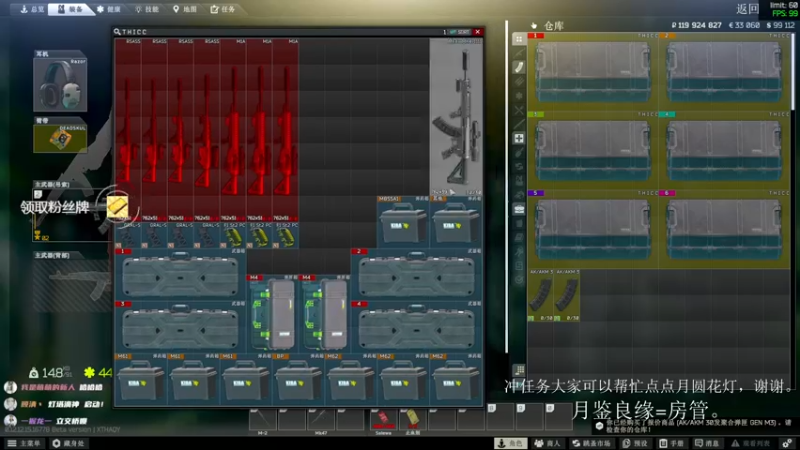Open the first M61 ammo case
This screenshot has height=450, width=800.
pos(141,380)
